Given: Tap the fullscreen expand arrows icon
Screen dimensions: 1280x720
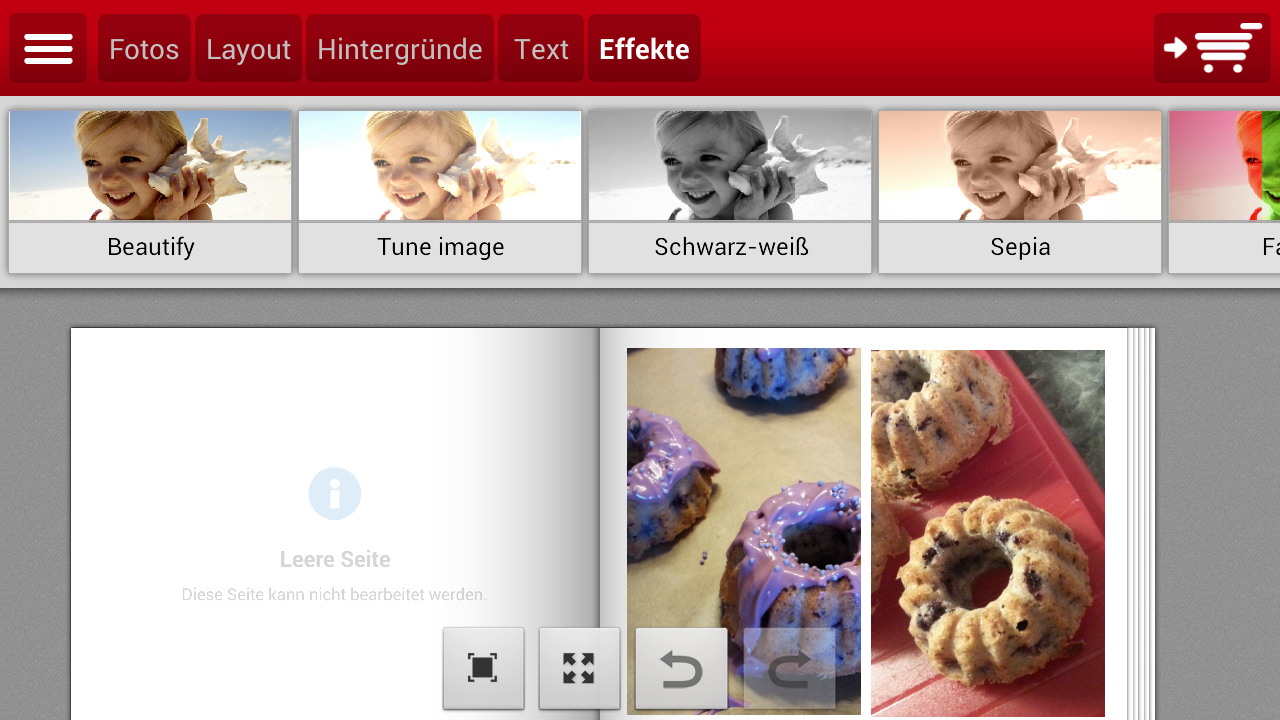Looking at the screenshot, I should (579, 668).
